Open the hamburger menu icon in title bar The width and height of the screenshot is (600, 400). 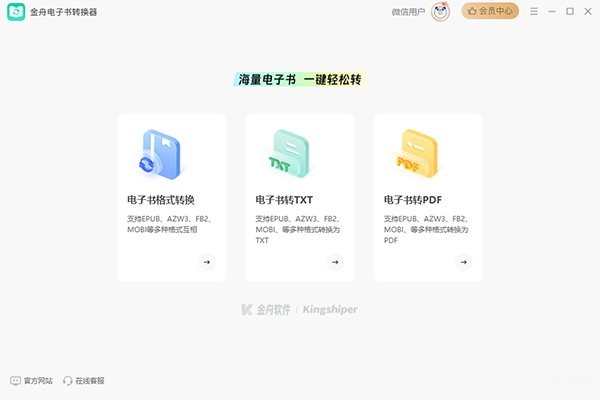tap(534, 11)
